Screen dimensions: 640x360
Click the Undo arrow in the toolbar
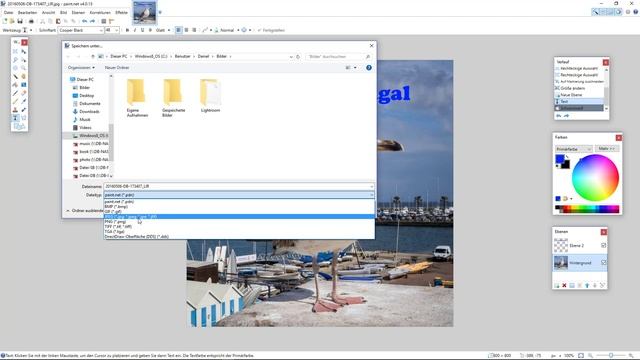pyautogui.click(x=84, y=21)
